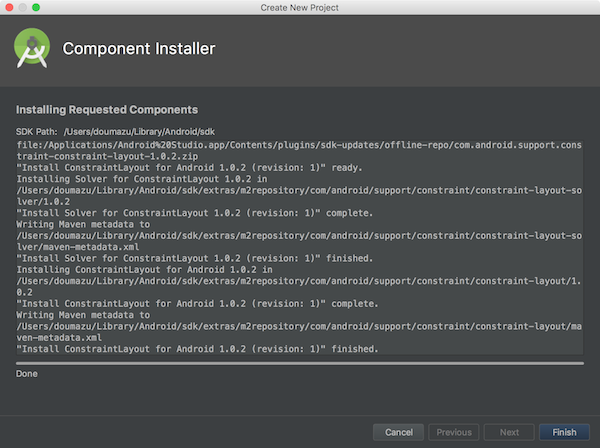This screenshot has width=600, height=448.
Task: Click the Solver for ConstraintLayout 'finished.' line
Action: [x=194, y=259]
